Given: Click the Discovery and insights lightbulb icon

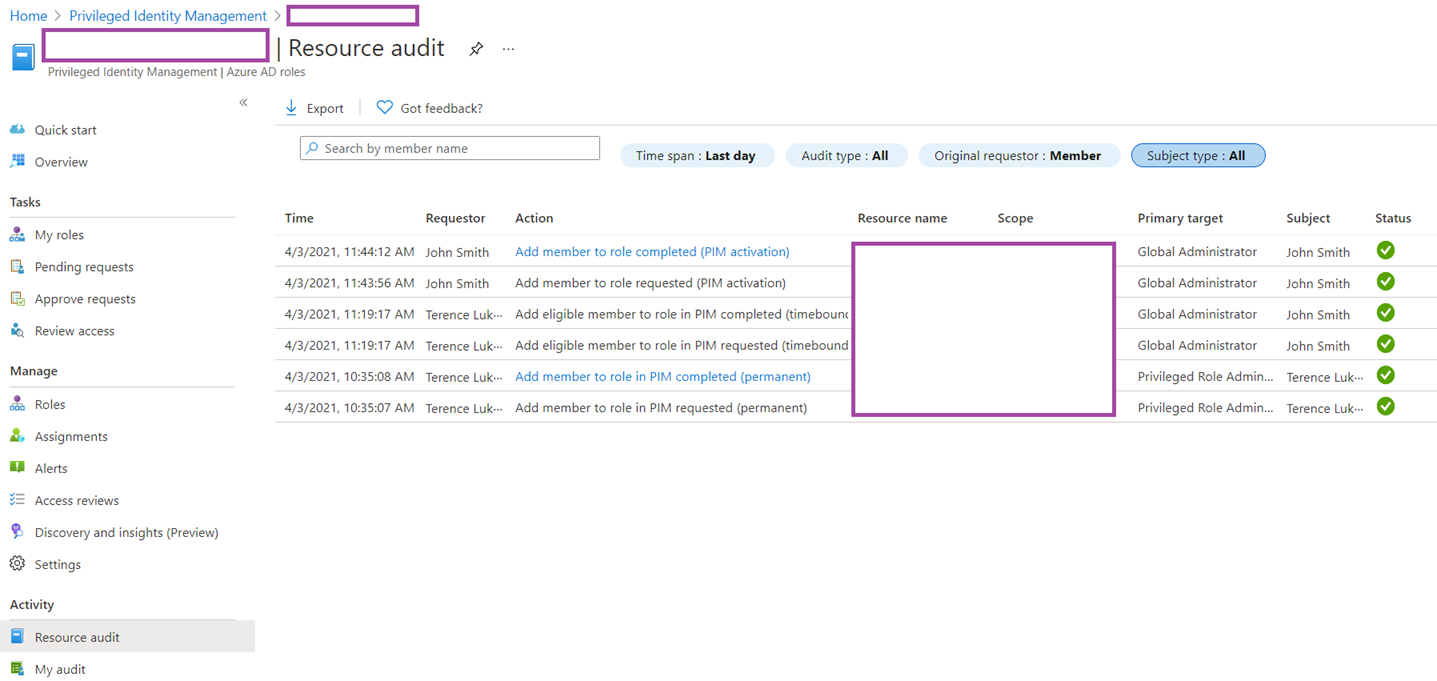Looking at the screenshot, I should click(17, 532).
